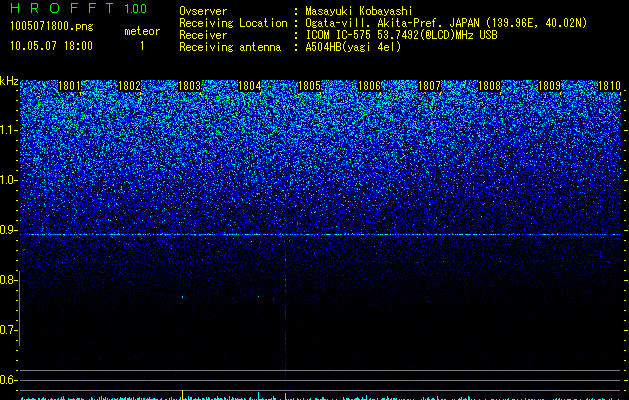Click the 0.6 frequency axis label
The width and height of the screenshot is (629, 400).
pyautogui.click(x=8, y=380)
